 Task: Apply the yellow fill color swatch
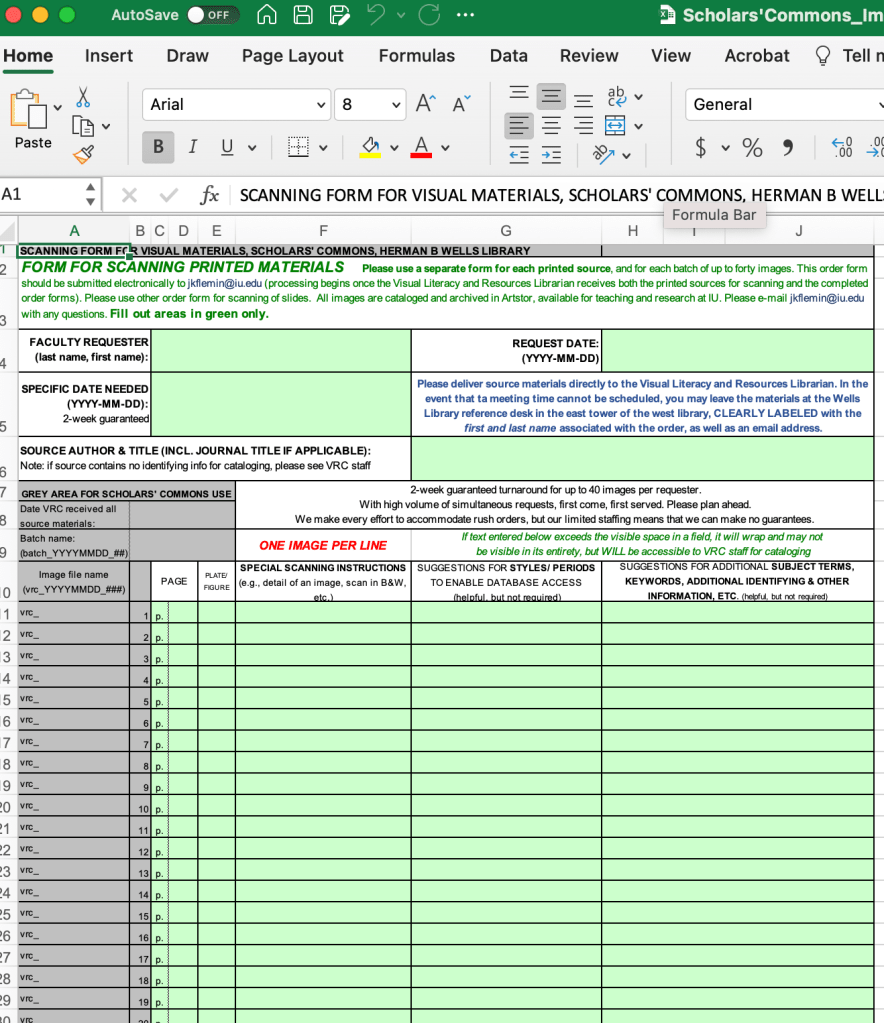(x=370, y=147)
